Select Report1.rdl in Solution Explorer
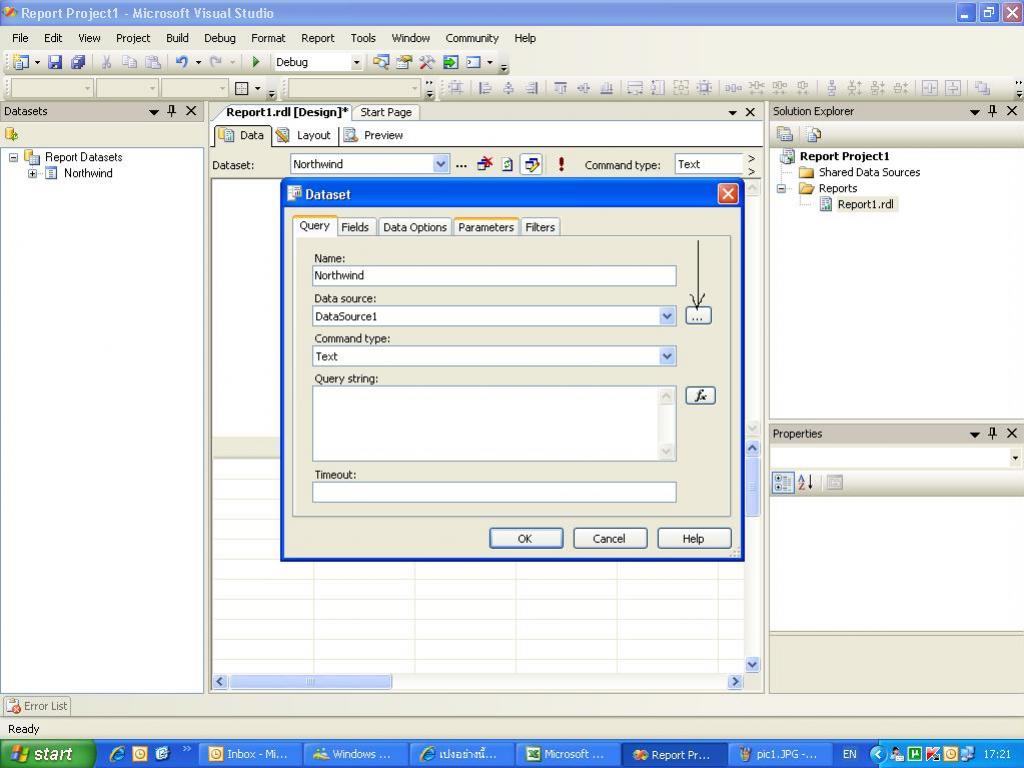Image resolution: width=1024 pixels, height=768 pixels. 865,204
